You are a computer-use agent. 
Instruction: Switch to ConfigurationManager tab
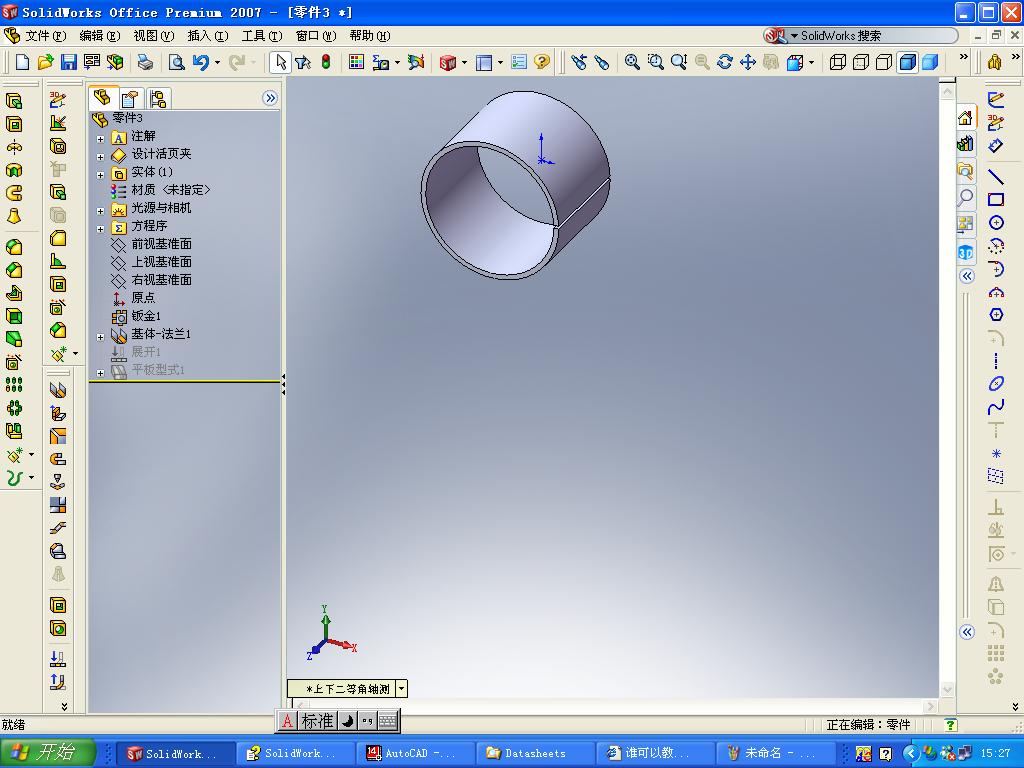tap(158, 99)
